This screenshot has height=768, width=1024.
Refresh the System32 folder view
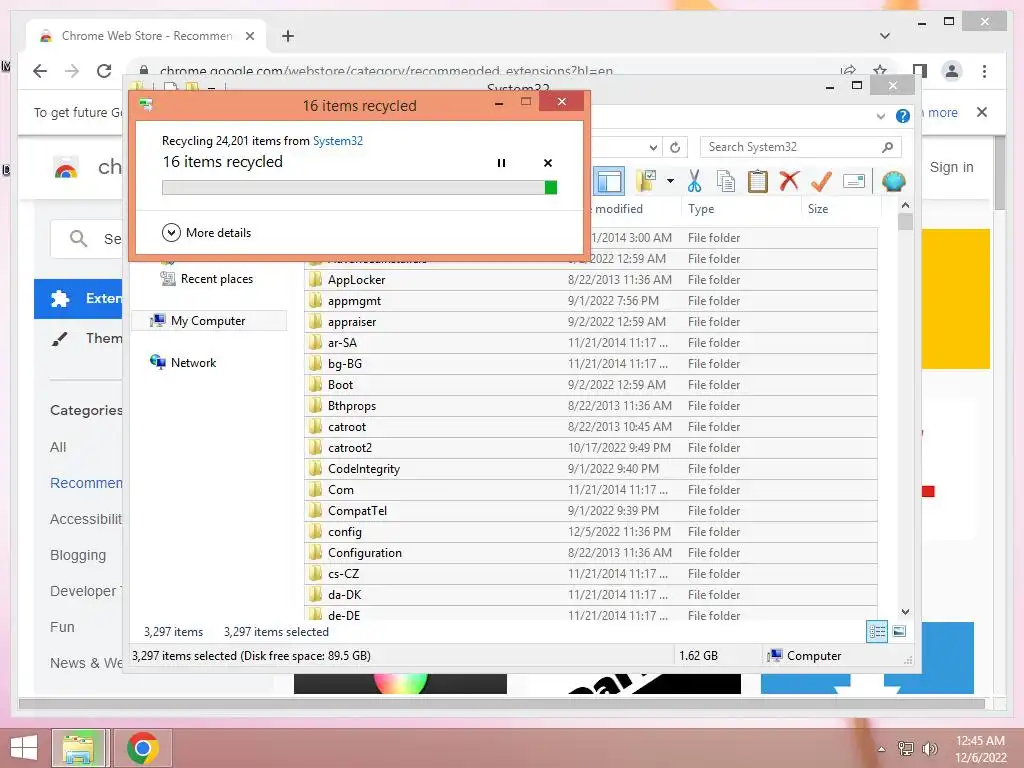click(x=675, y=148)
